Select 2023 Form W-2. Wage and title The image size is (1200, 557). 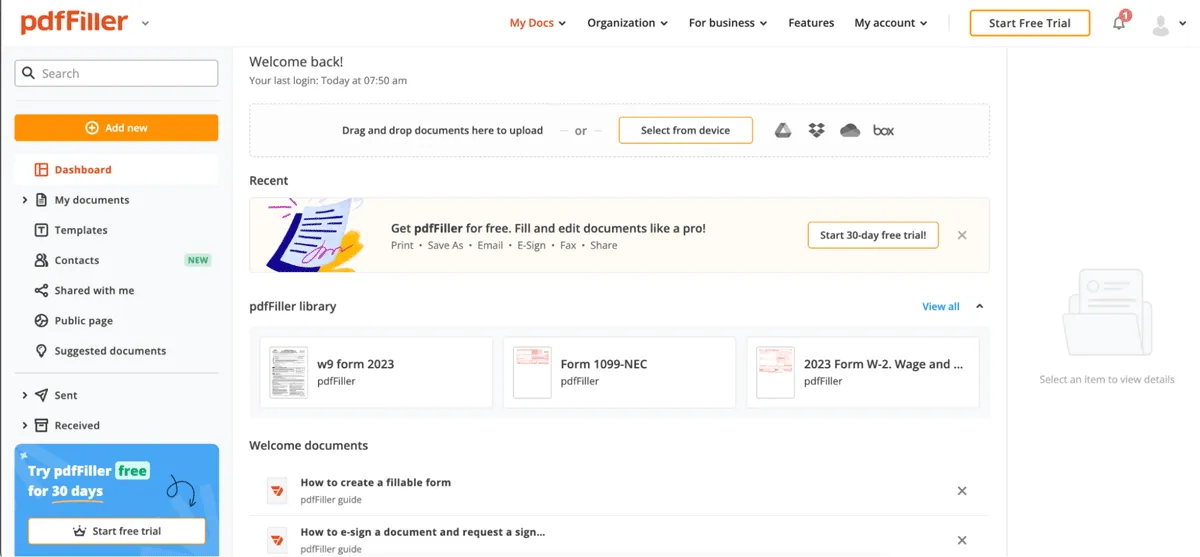883,364
